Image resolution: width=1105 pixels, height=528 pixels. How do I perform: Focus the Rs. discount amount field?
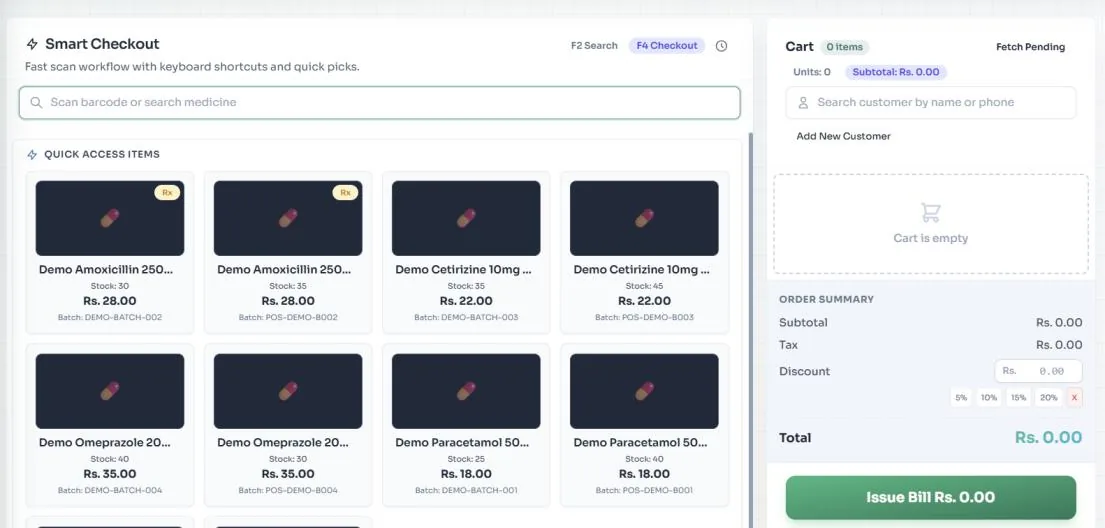(1039, 371)
